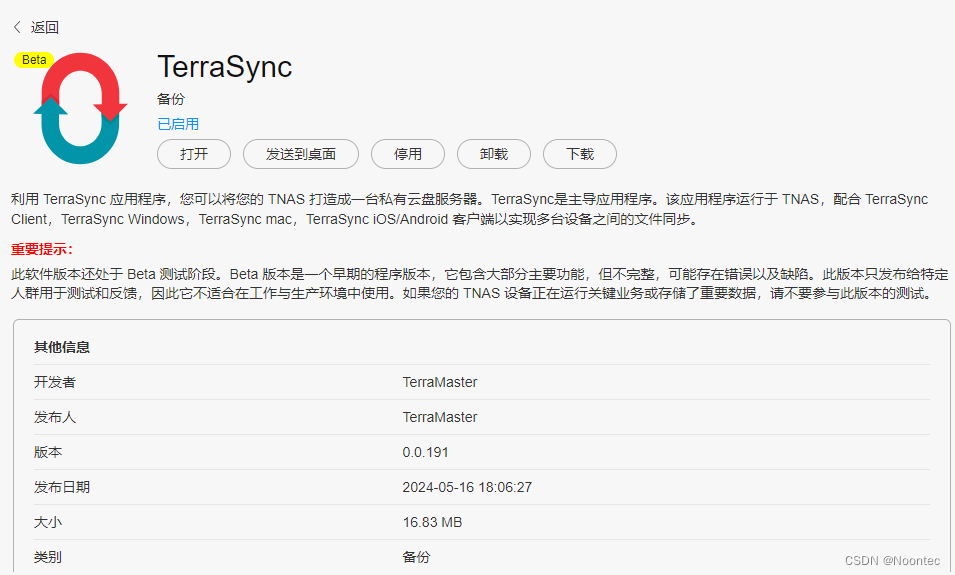This screenshot has height=575, width=955.
Task: Uninstall the app using 卸载 button
Action: (x=493, y=154)
